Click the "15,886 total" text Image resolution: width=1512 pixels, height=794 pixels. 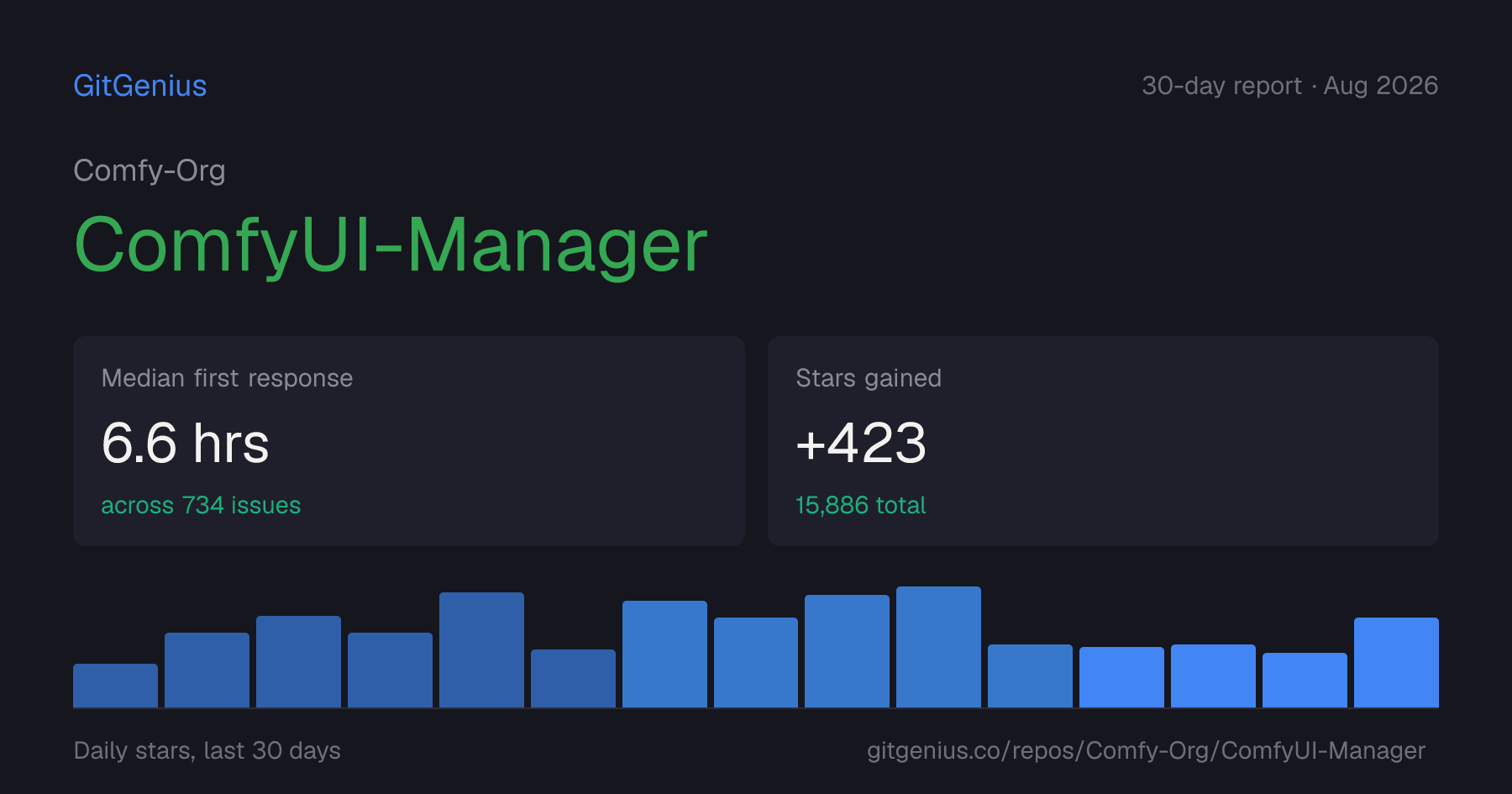[x=861, y=505]
